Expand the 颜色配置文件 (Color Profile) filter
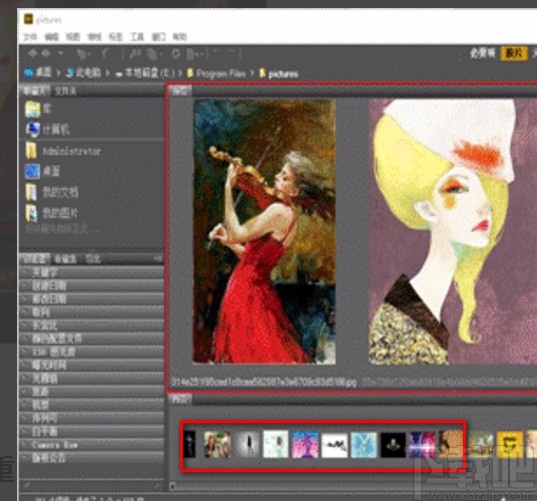The height and width of the screenshot is (501, 537). coord(92,339)
